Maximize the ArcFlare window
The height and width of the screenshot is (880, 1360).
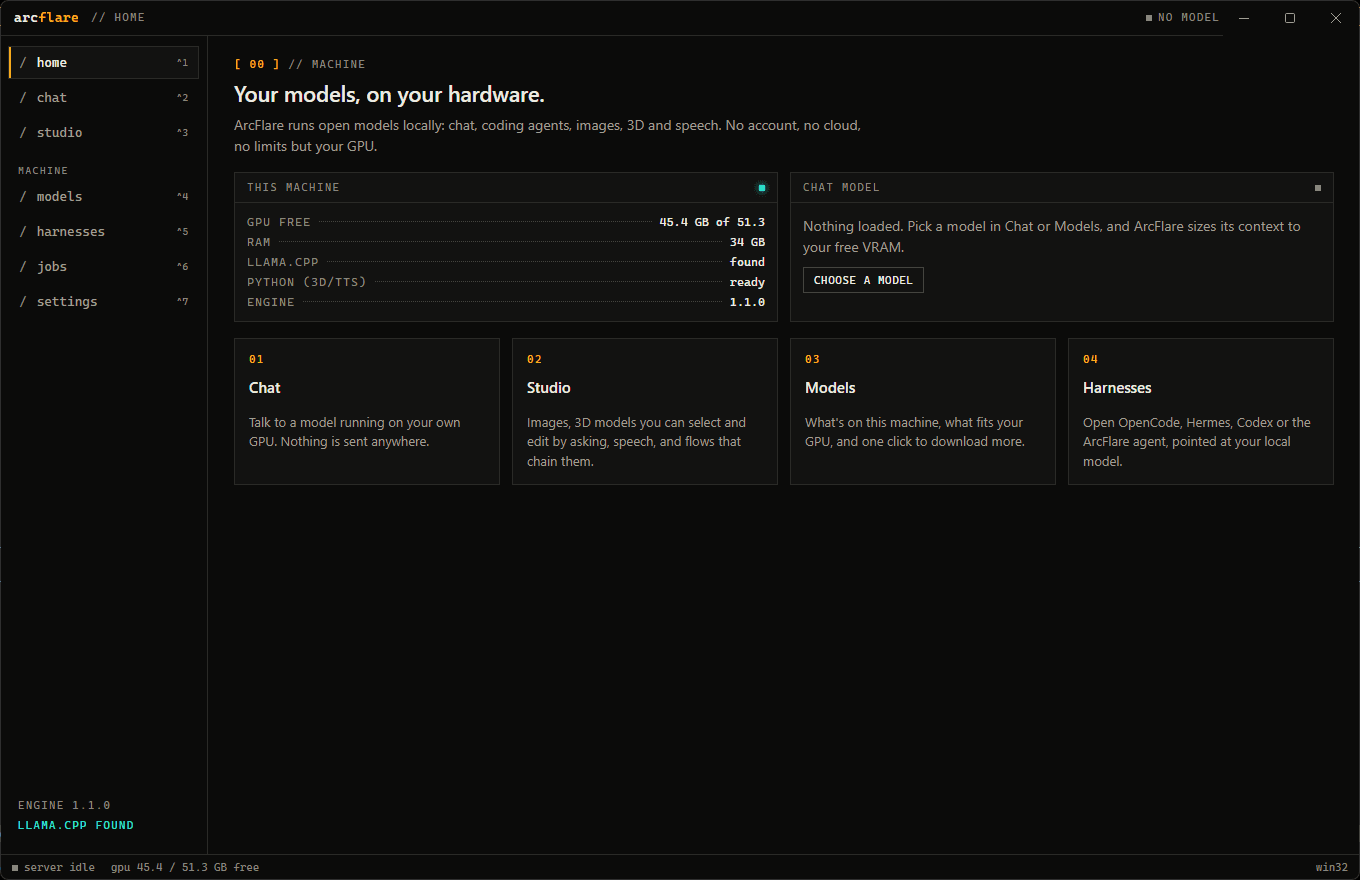pyautogui.click(x=1290, y=18)
